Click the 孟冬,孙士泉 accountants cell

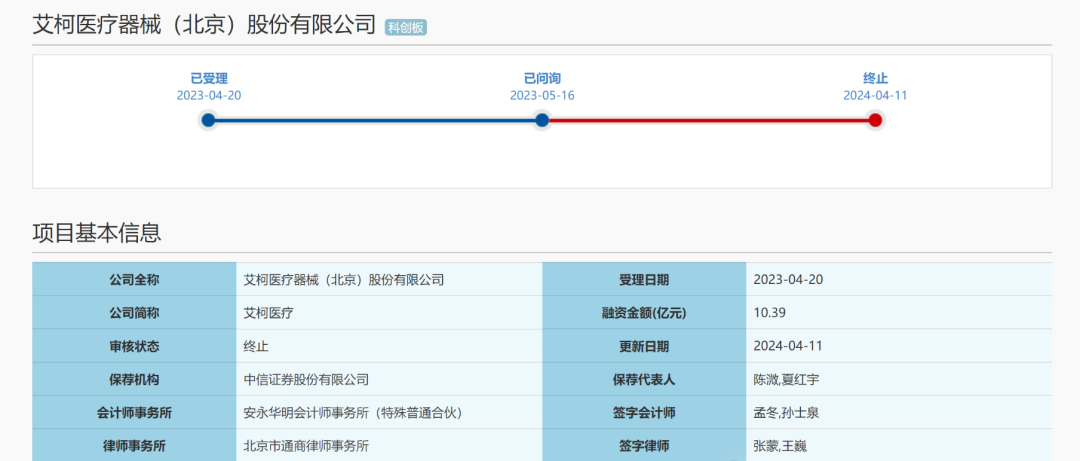pos(899,413)
